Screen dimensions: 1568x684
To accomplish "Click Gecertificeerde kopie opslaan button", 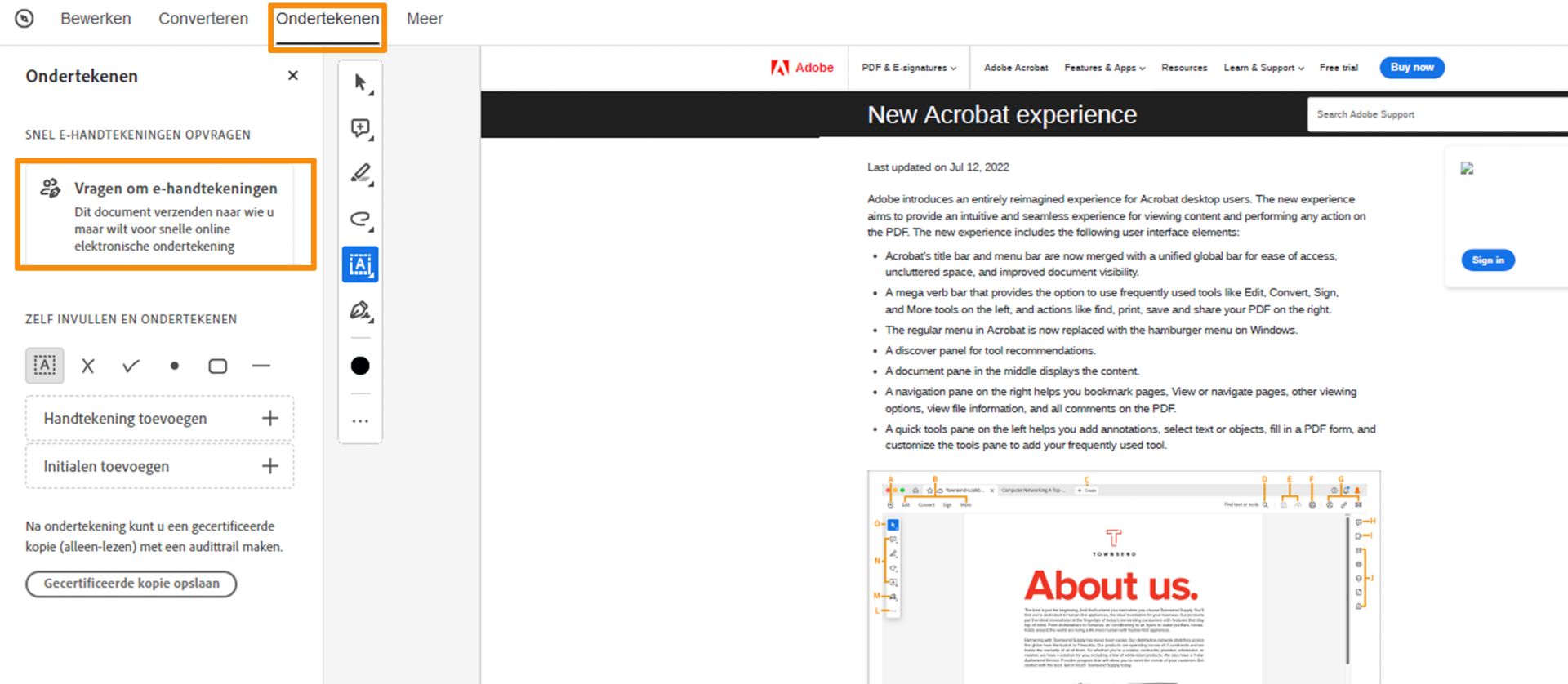I will [131, 584].
